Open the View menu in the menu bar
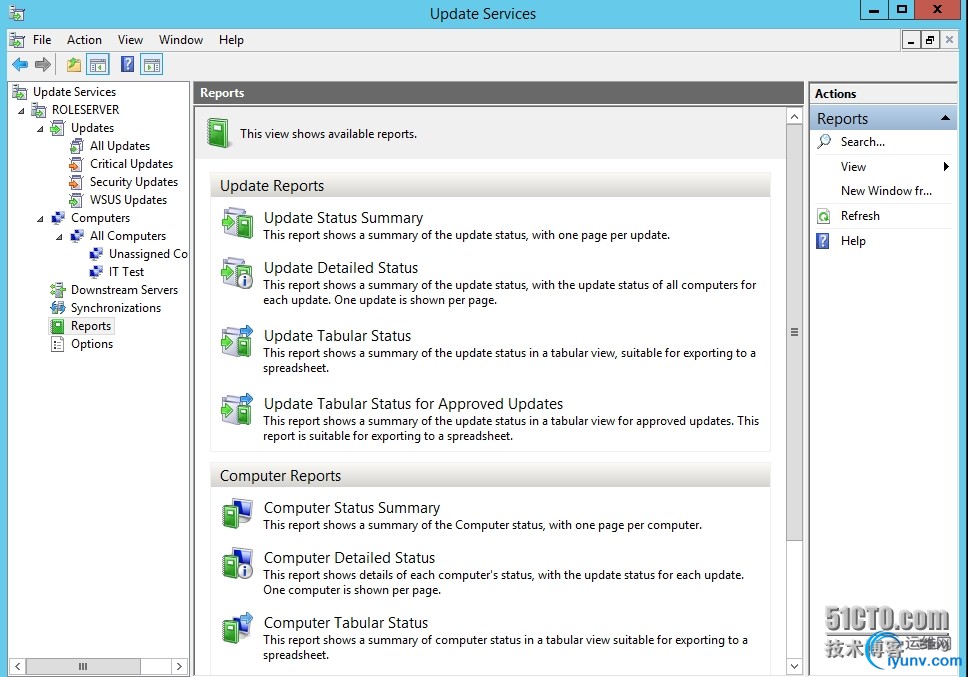Image resolution: width=968 pixels, height=677 pixels. (130, 40)
